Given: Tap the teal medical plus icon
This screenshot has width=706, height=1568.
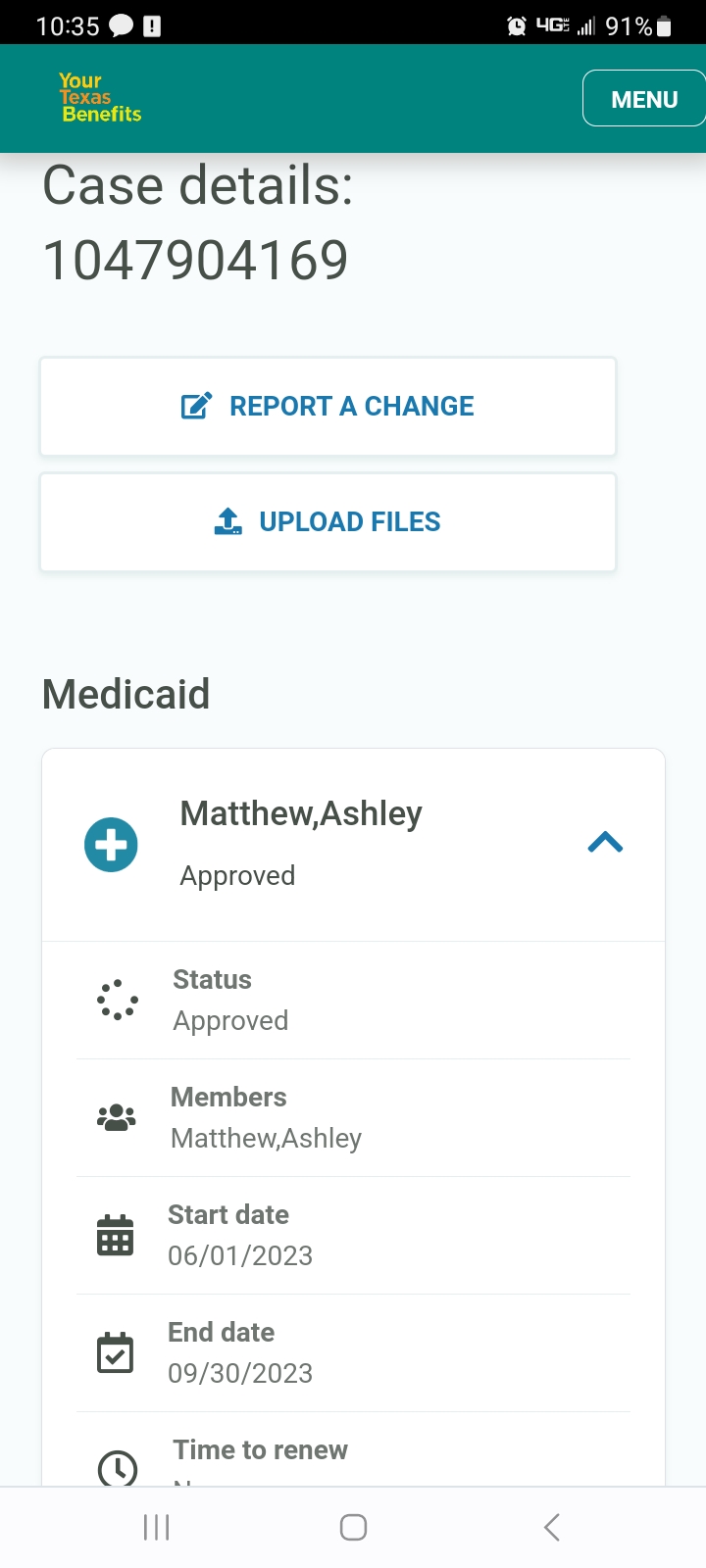Looking at the screenshot, I should coord(111,845).
